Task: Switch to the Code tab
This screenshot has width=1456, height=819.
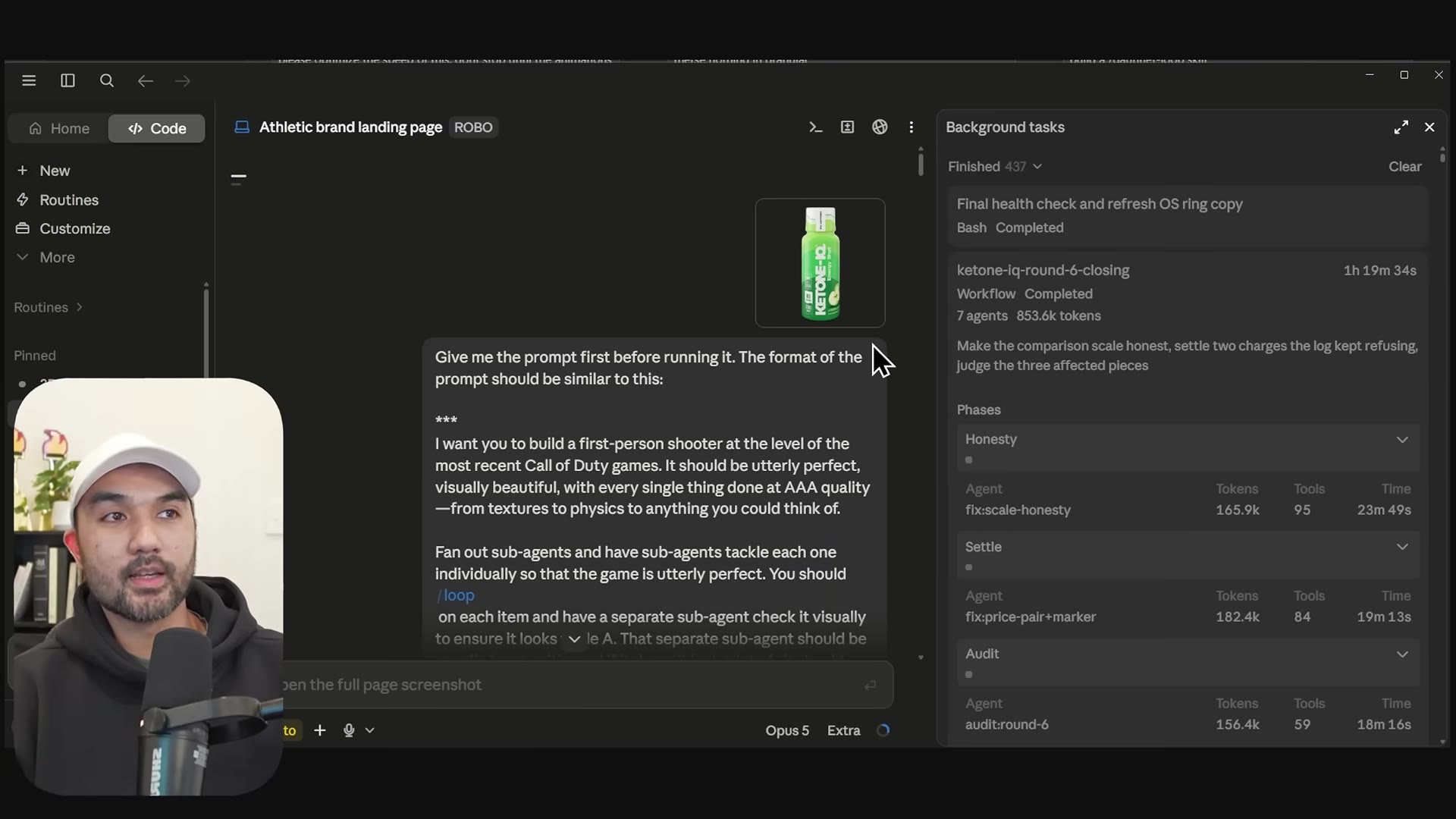Action: pos(157,128)
